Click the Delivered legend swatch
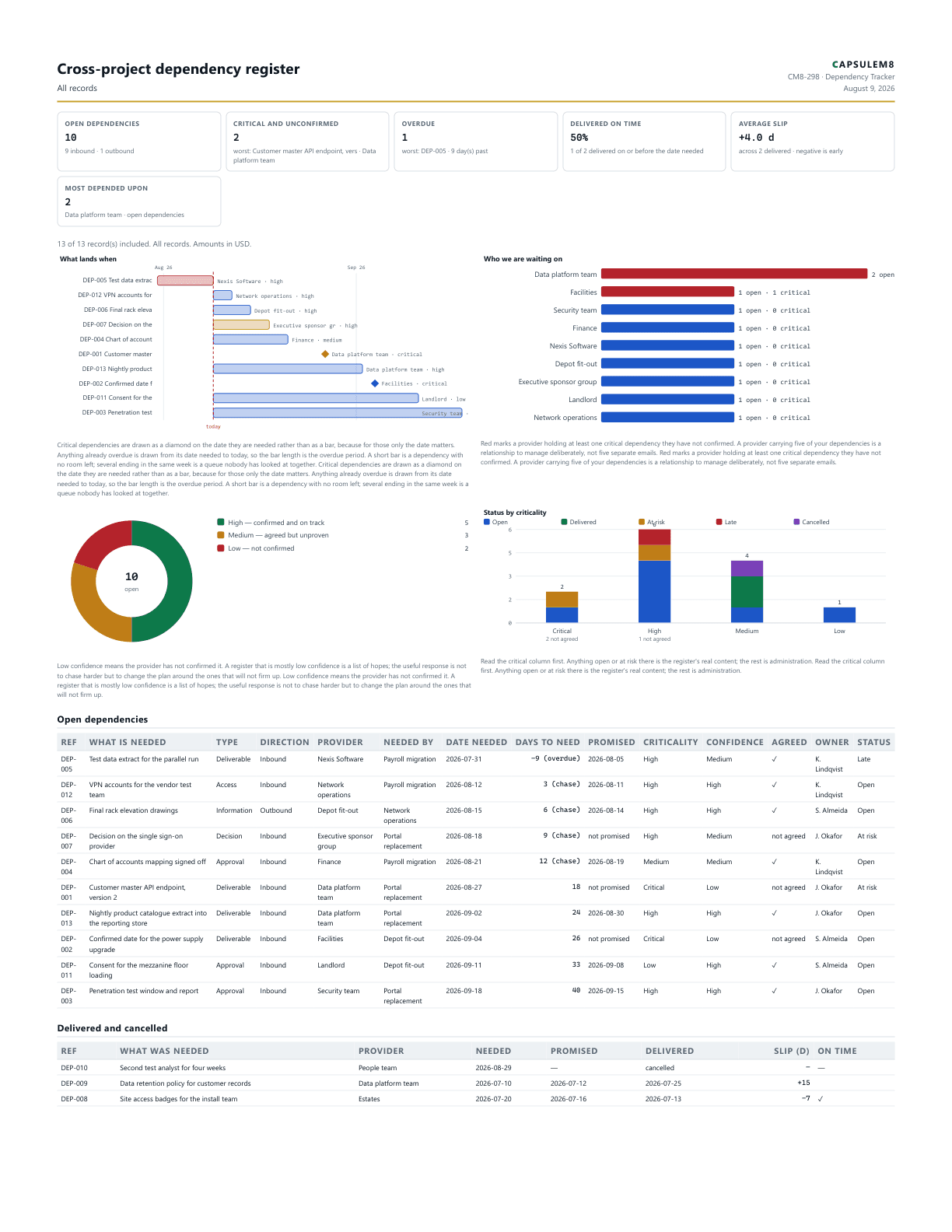 pyautogui.click(x=564, y=522)
